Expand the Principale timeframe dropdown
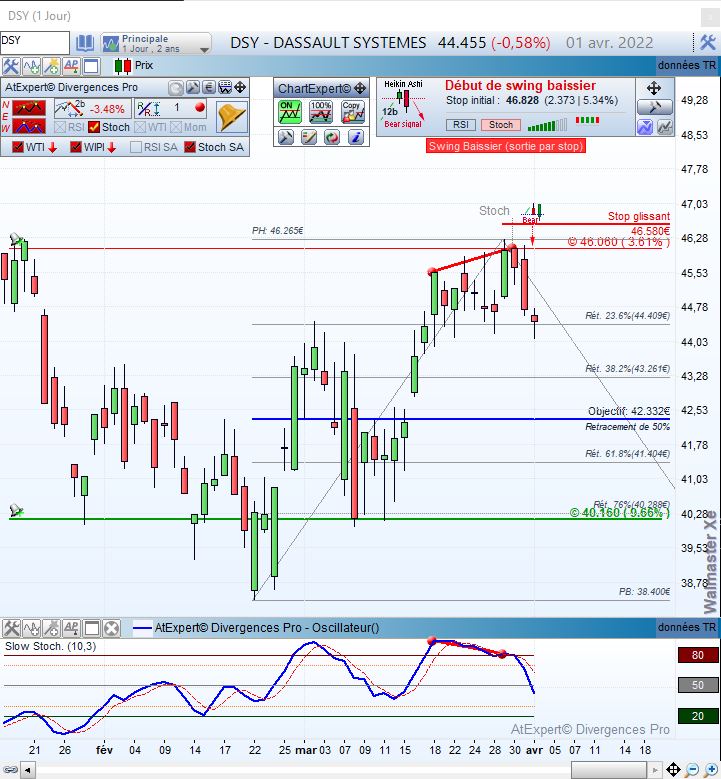The height and width of the screenshot is (779, 721). pyautogui.click(x=204, y=50)
